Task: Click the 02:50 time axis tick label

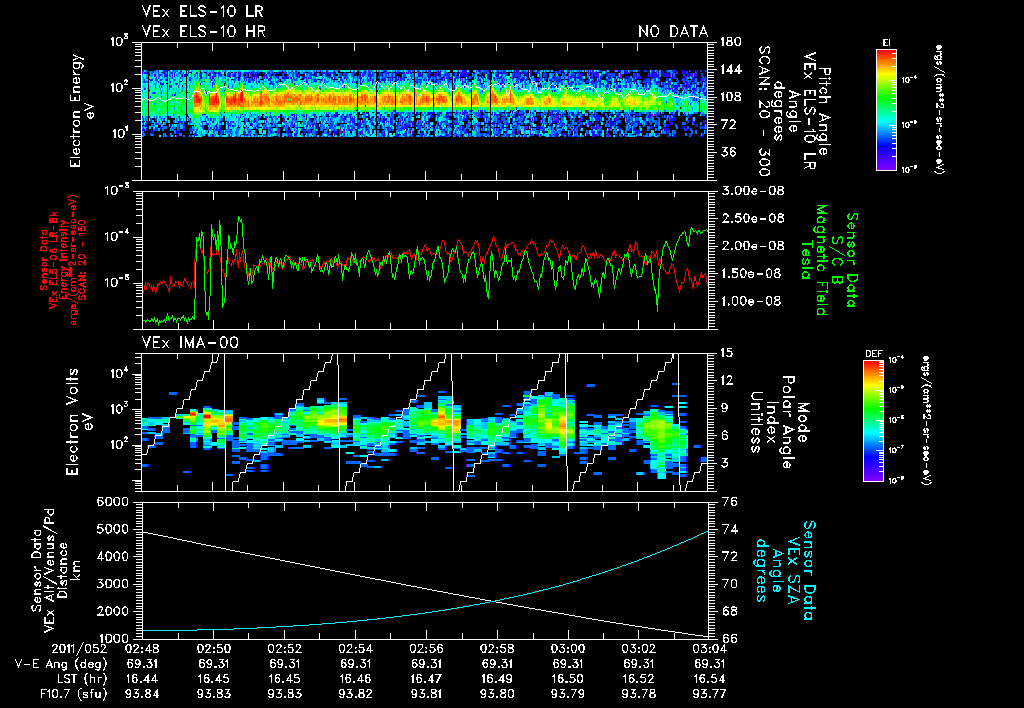Action: tap(215, 648)
